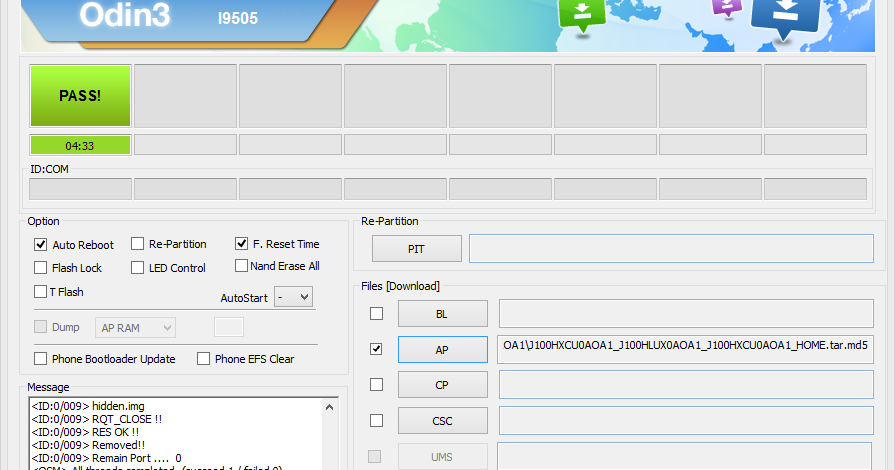
Task: Click the 'RQT_CLOSE !!' log line
Action: pos(97,419)
